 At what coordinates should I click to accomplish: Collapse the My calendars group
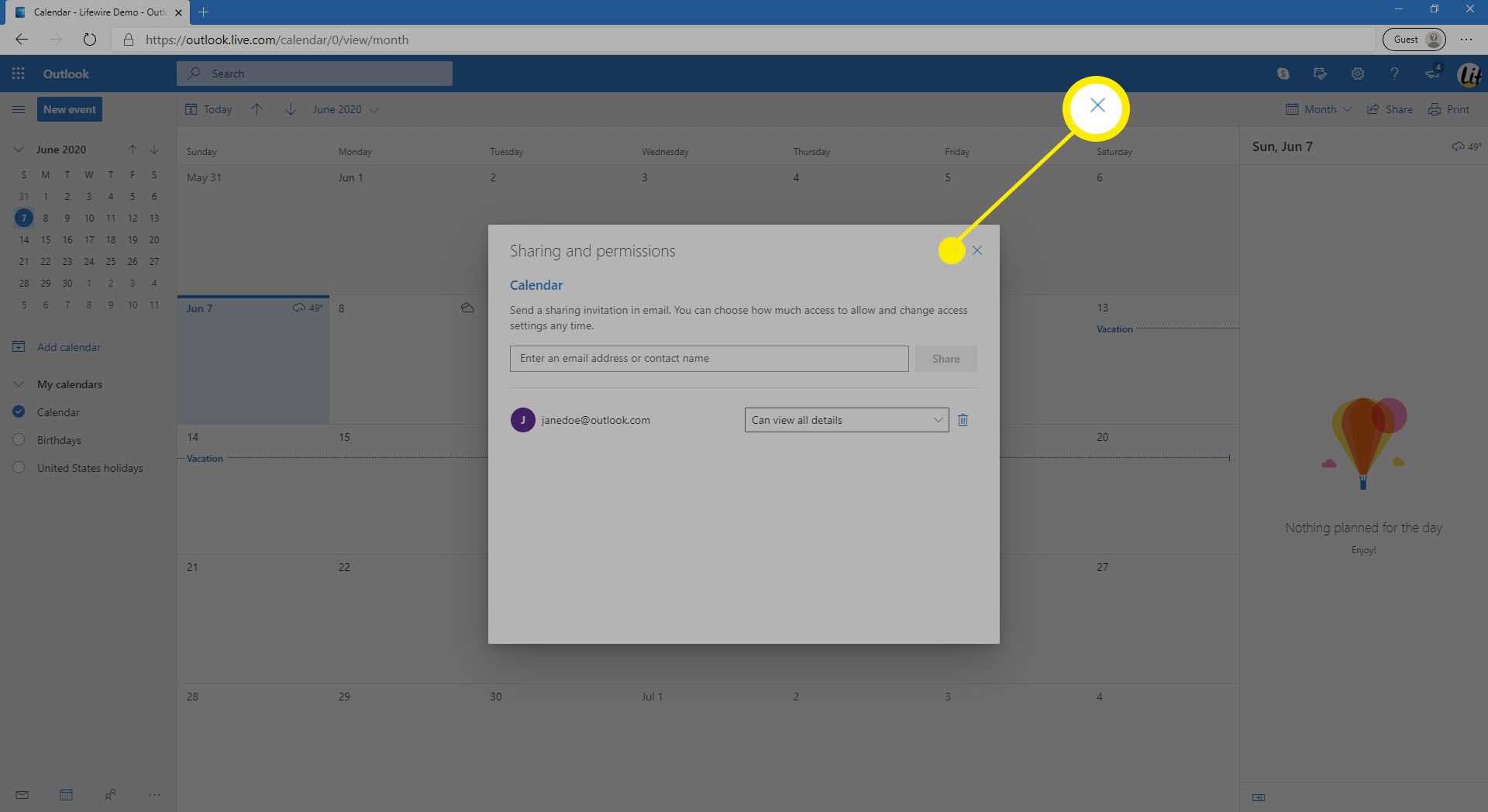[x=19, y=384]
